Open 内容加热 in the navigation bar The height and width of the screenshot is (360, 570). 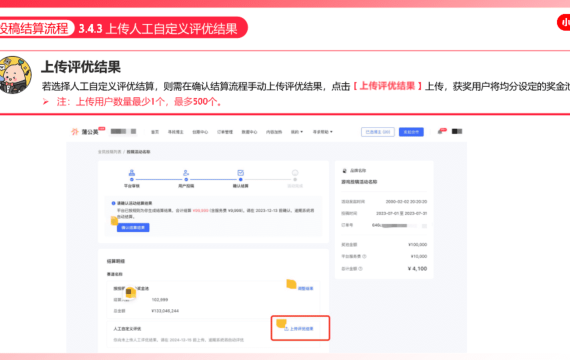(x=274, y=132)
